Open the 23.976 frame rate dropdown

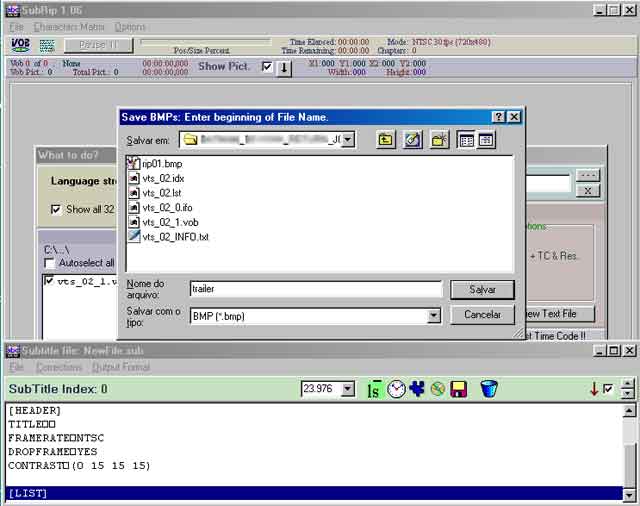pos(348,388)
